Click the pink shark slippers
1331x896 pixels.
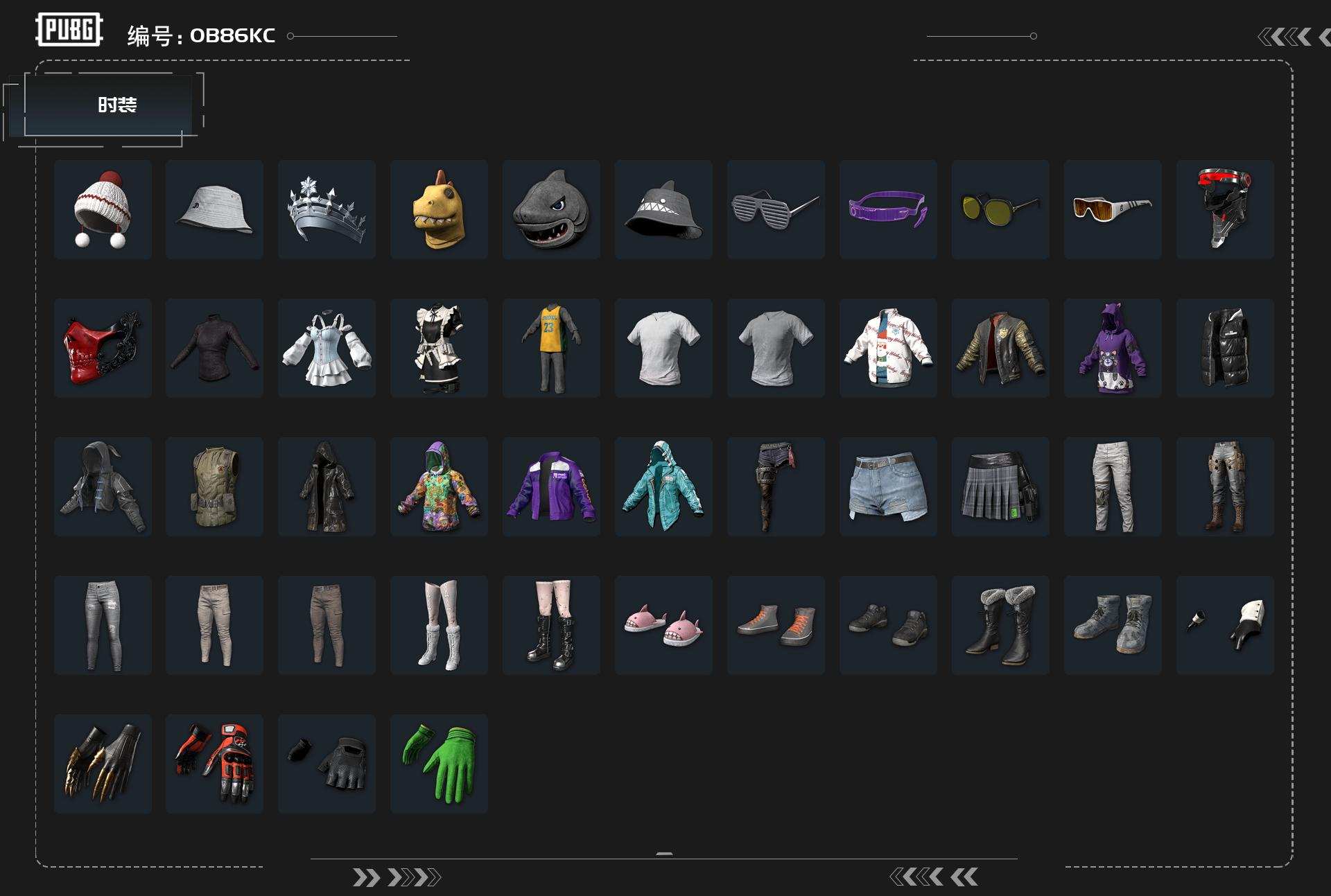663,625
